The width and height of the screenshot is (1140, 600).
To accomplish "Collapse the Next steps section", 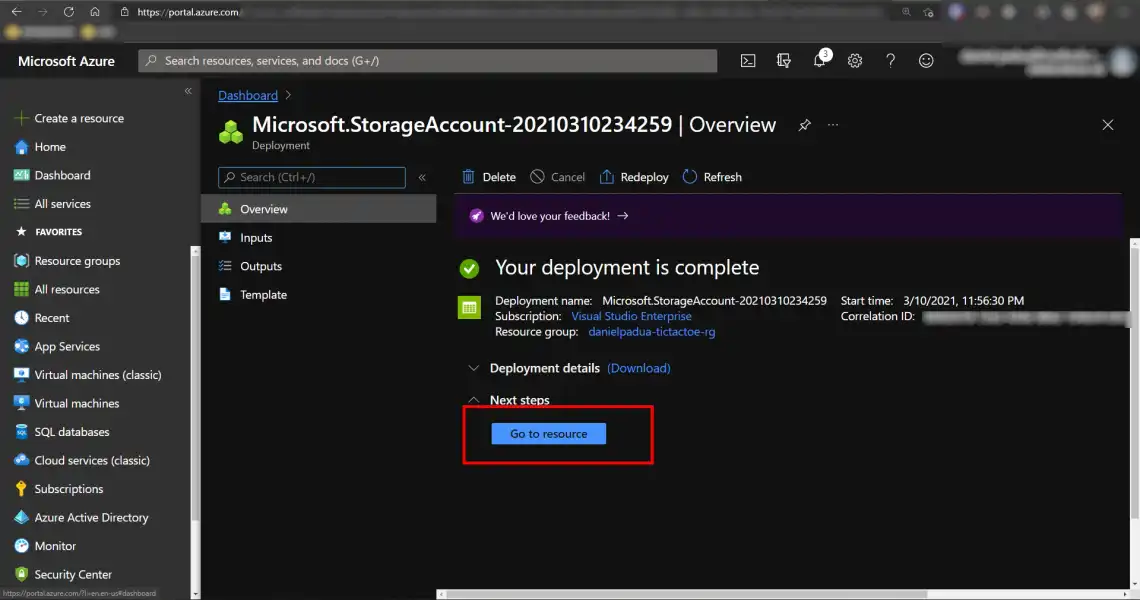I will [x=473, y=400].
